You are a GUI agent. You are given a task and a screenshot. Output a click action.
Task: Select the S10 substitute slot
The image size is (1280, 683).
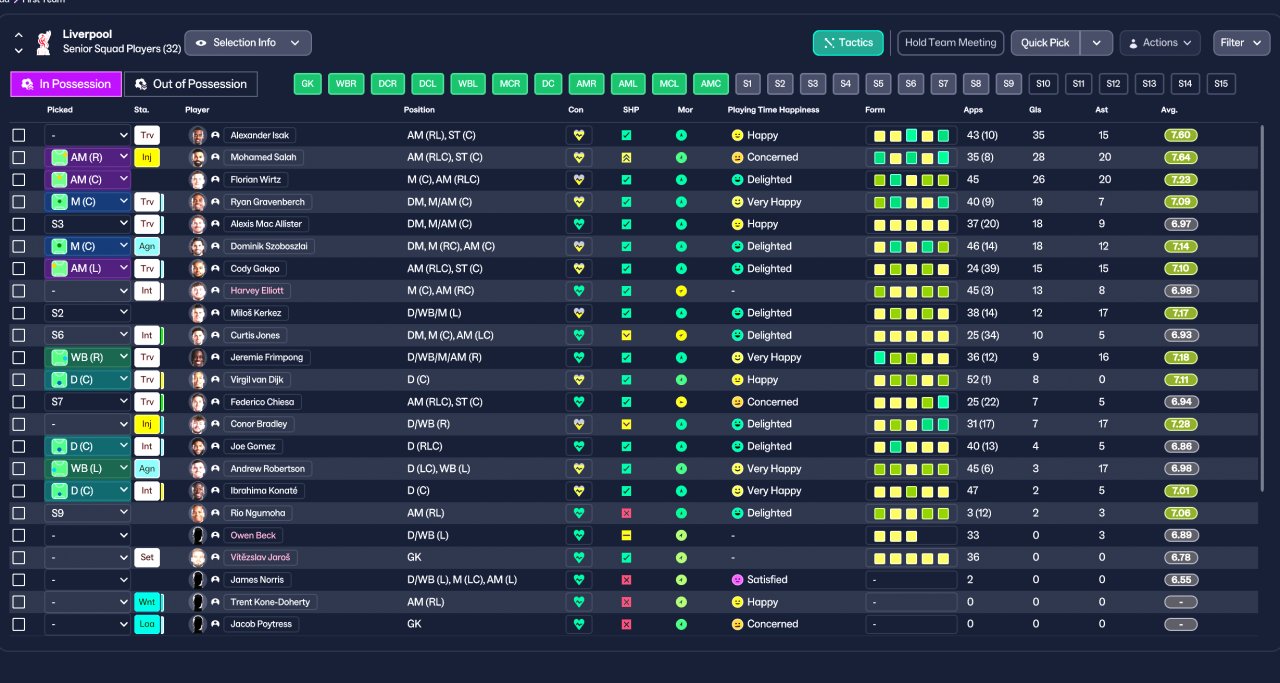tap(1045, 84)
